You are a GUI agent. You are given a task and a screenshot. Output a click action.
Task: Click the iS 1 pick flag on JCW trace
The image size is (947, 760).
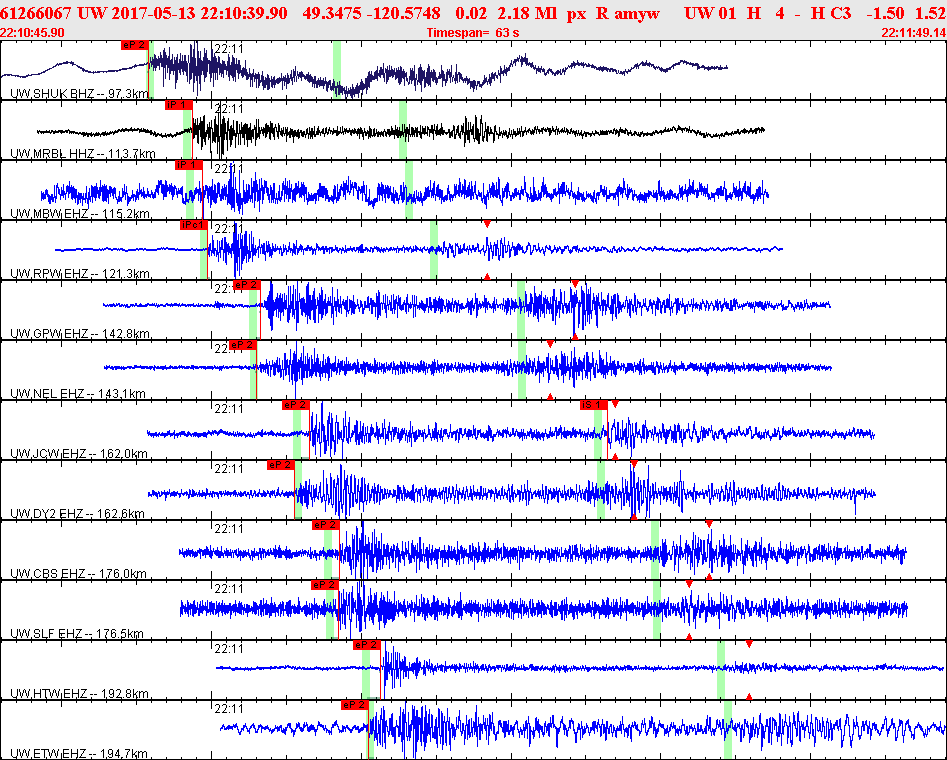[x=594, y=405]
